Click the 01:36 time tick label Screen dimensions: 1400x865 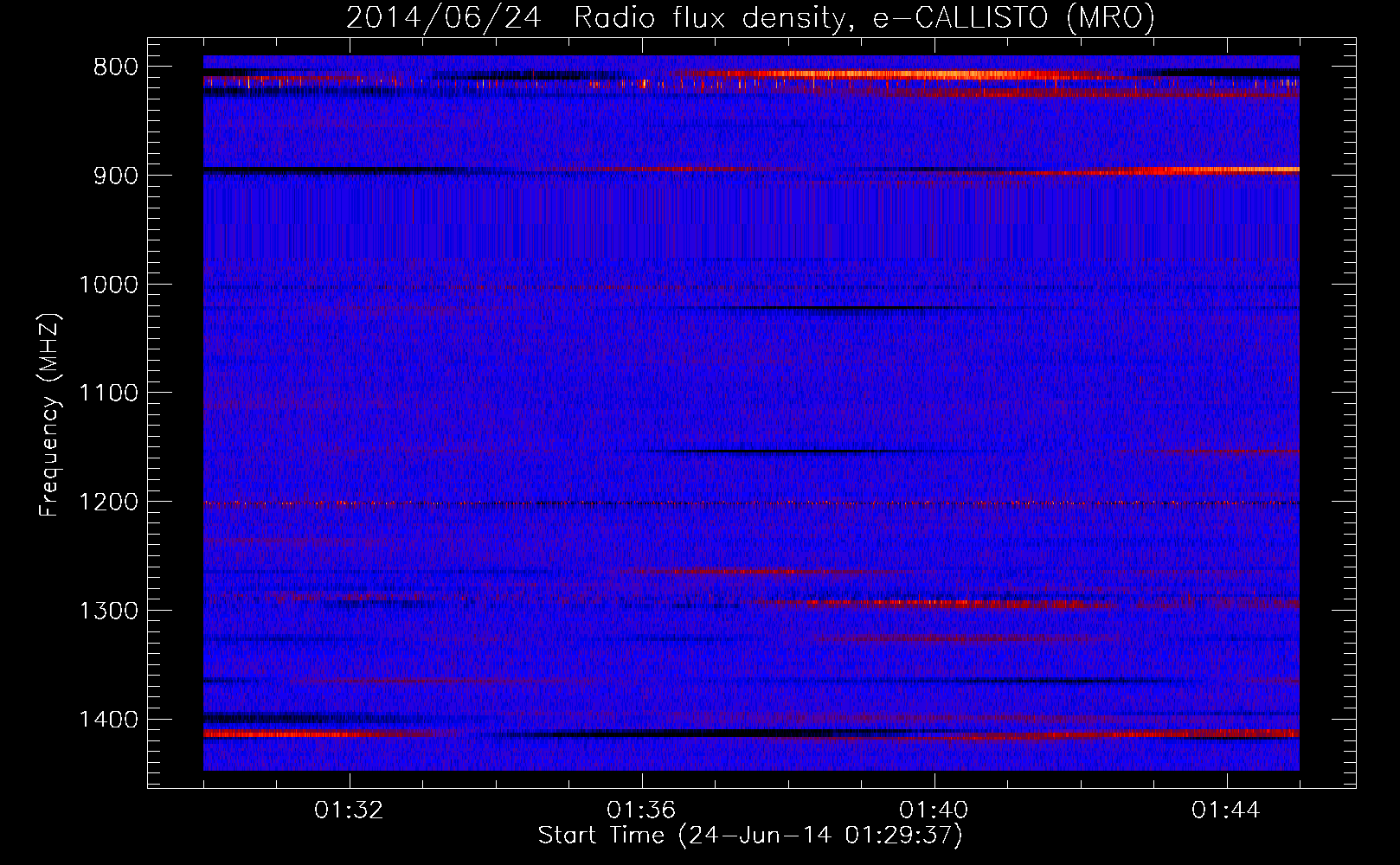(x=641, y=811)
